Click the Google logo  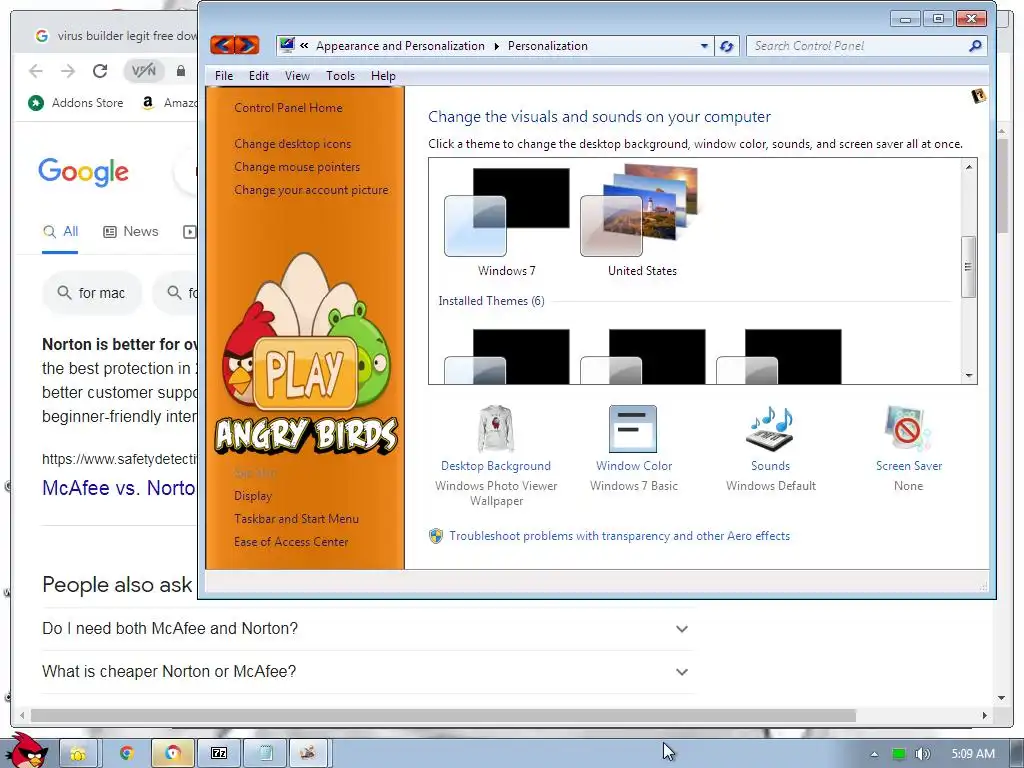(84, 172)
